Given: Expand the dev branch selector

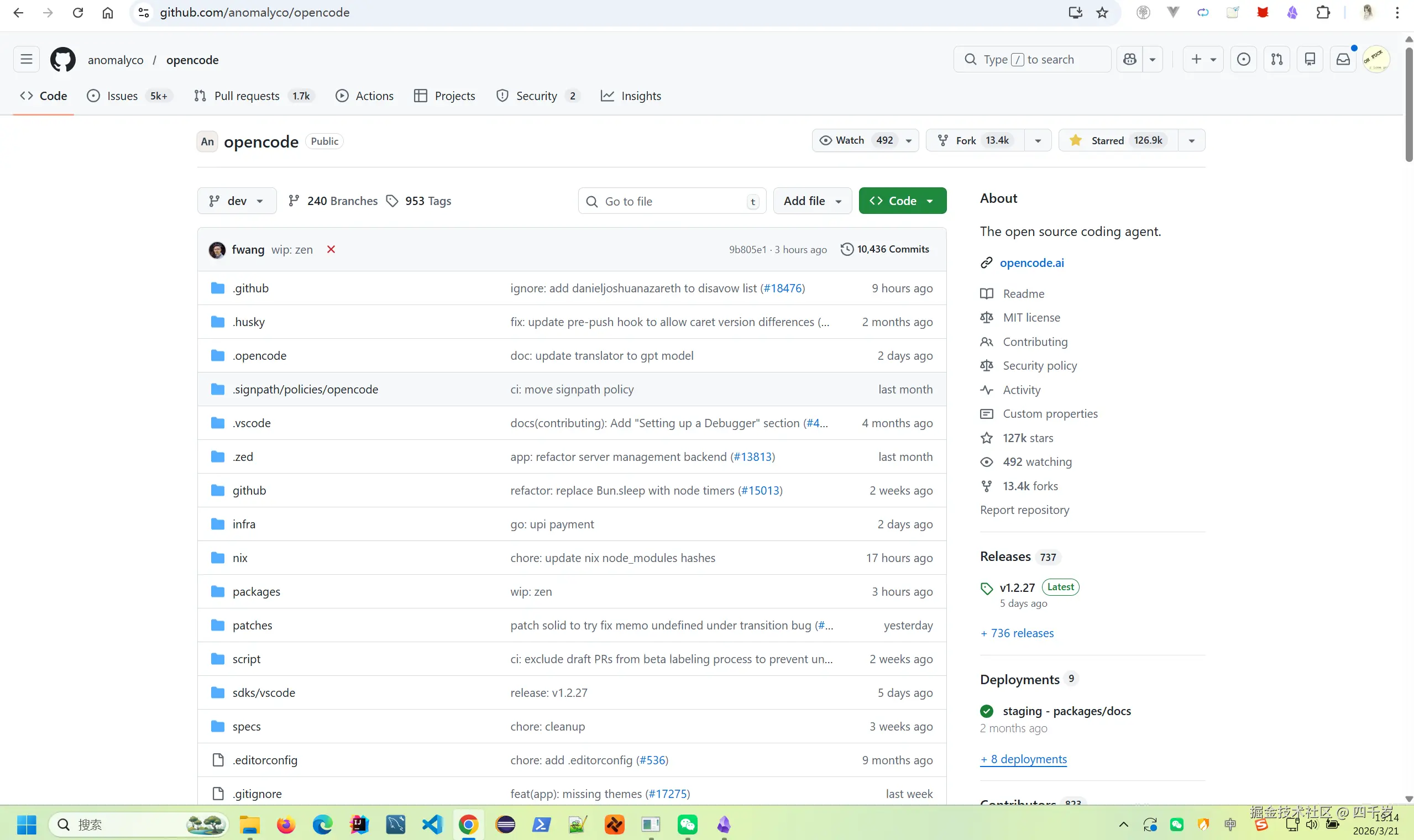Looking at the screenshot, I should click(x=236, y=201).
